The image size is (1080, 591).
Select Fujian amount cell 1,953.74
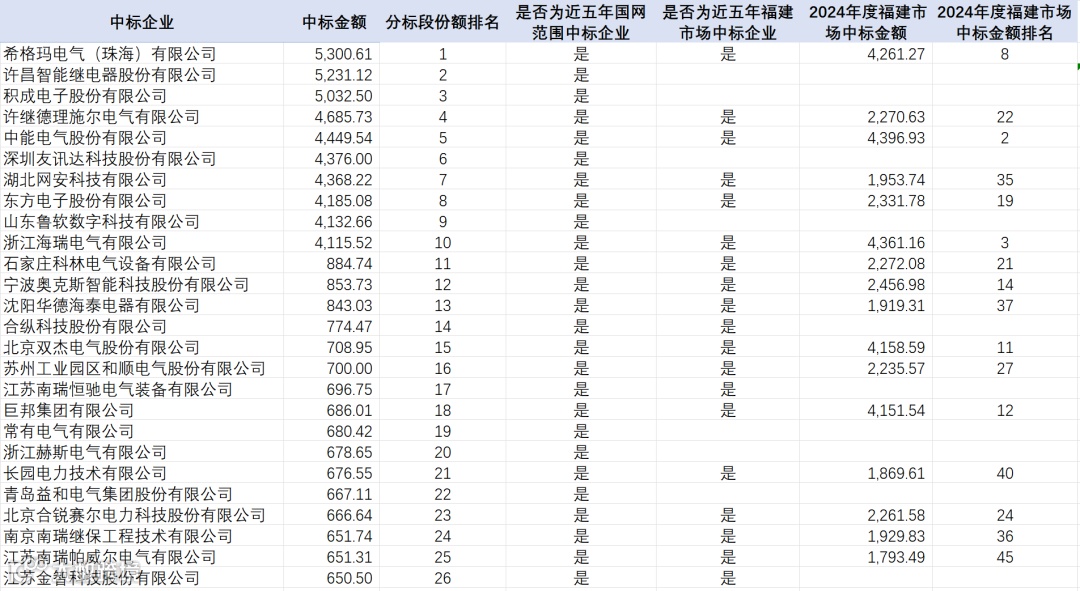pos(866,180)
